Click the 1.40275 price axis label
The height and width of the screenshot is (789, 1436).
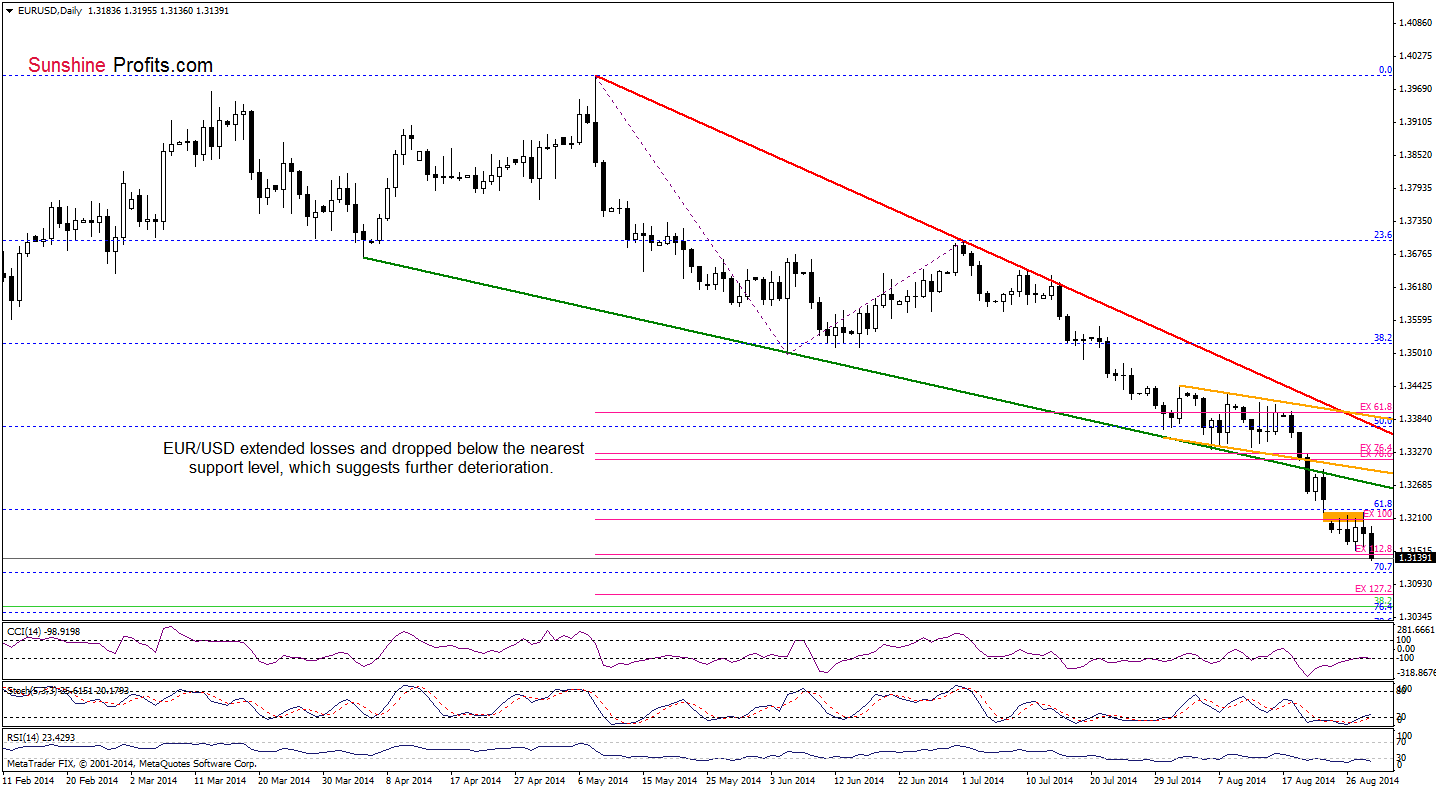tap(1417, 56)
